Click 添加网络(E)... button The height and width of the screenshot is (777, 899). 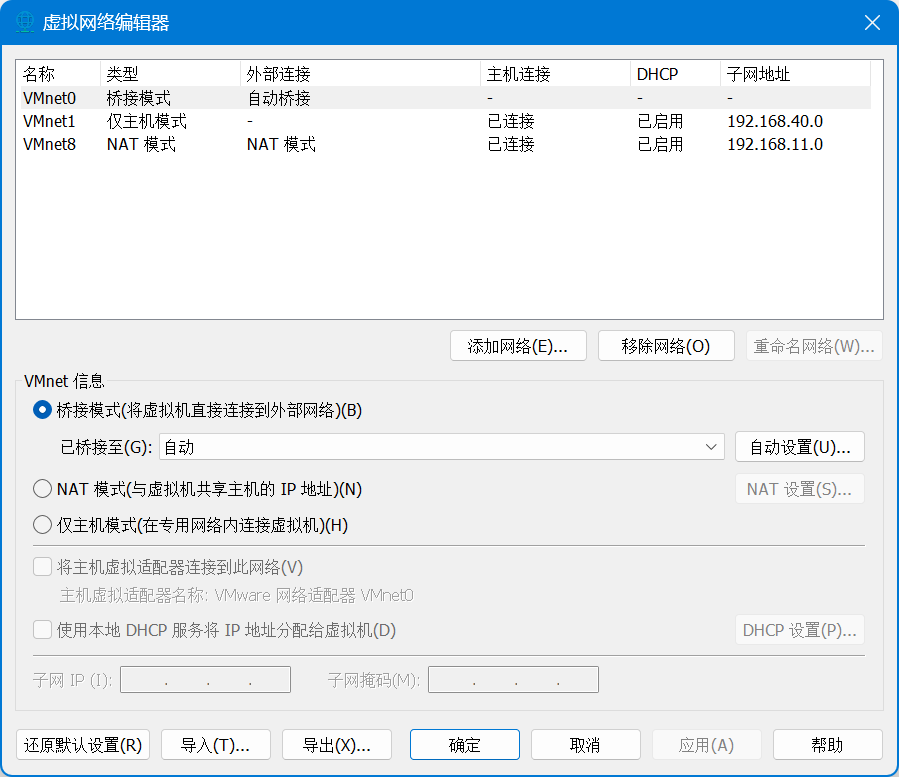pyautogui.click(x=518, y=346)
